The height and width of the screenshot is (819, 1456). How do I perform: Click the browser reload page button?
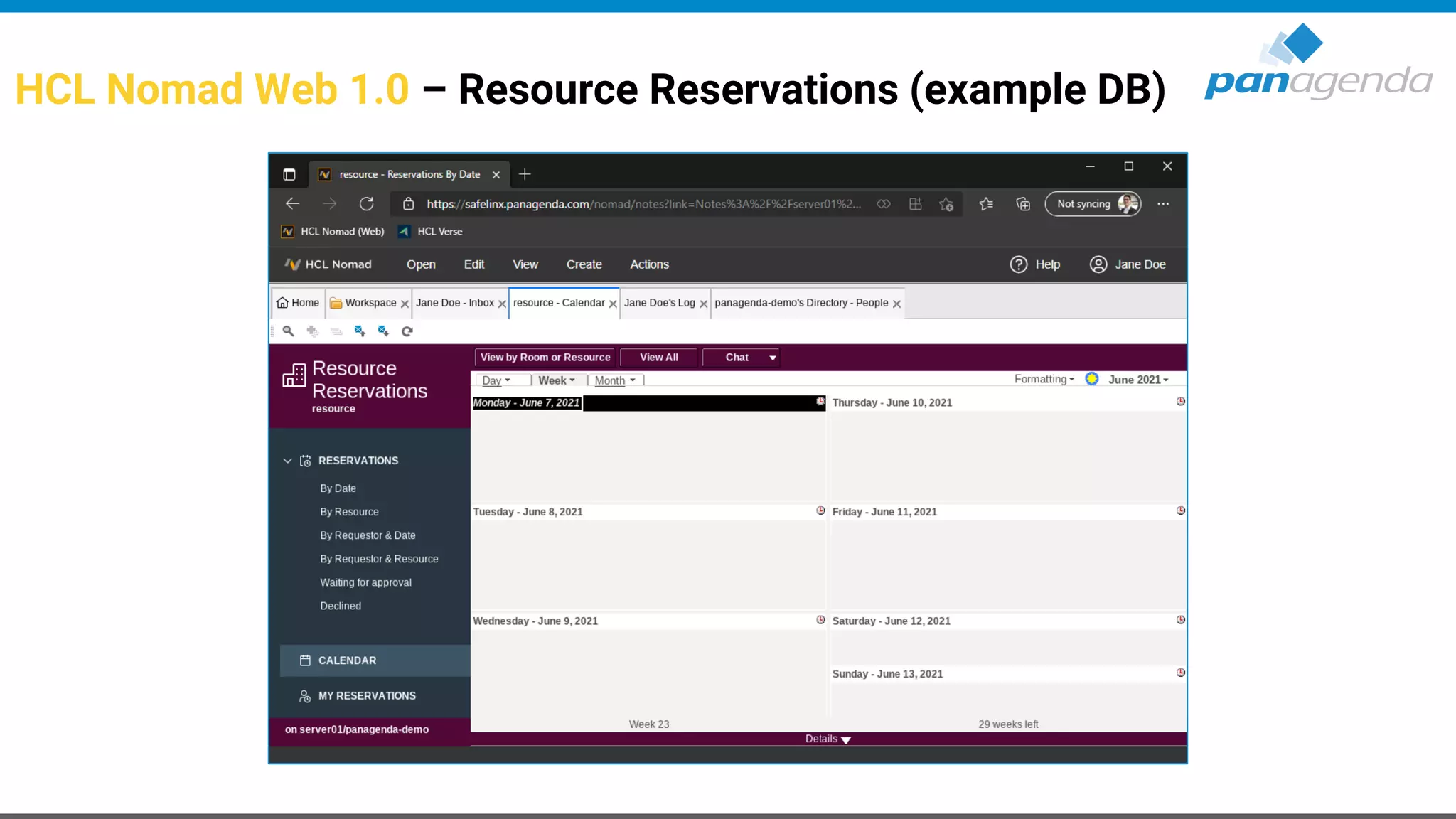coord(366,204)
